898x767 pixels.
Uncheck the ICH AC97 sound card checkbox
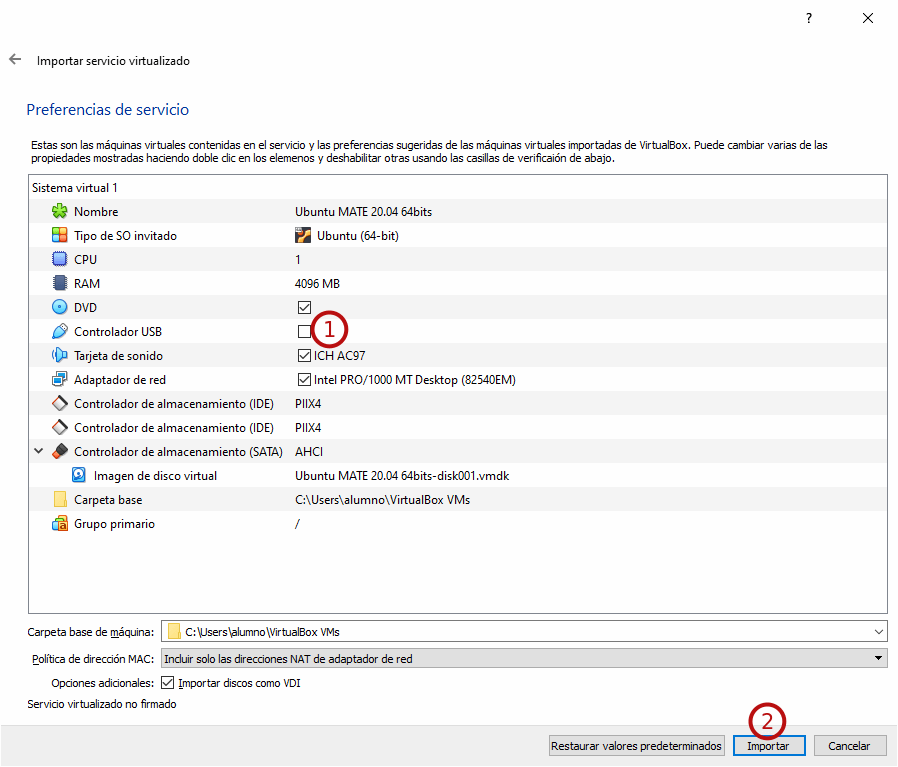(304, 356)
